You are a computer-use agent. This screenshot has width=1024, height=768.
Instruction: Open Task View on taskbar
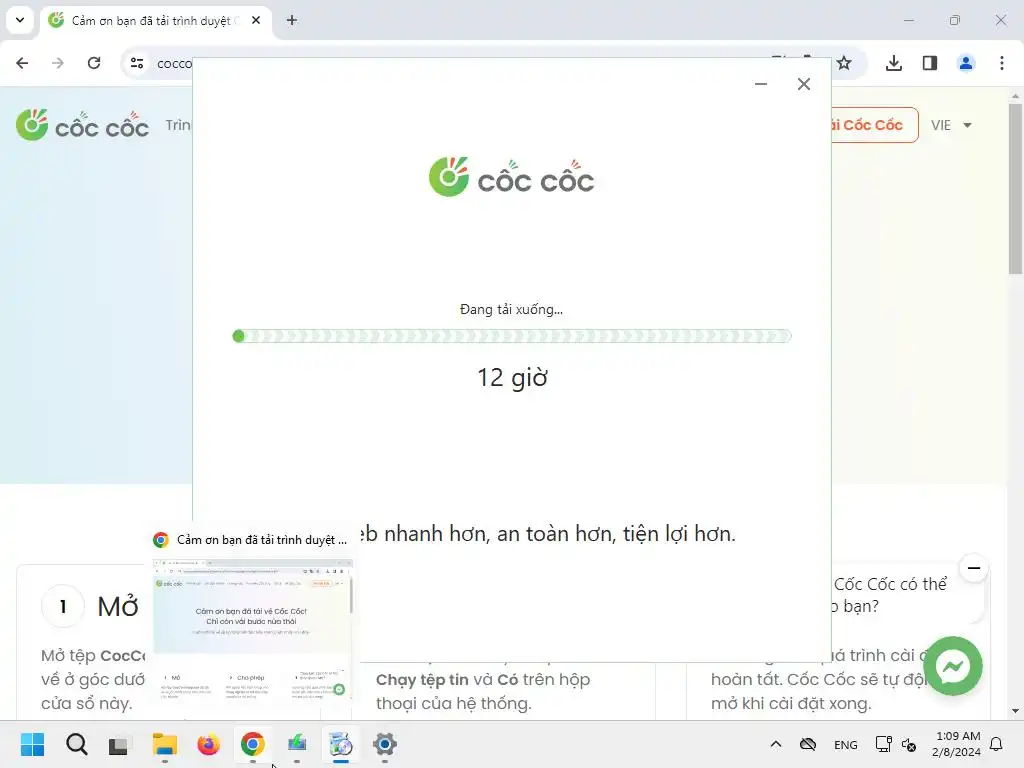pyautogui.click(x=120, y=744)
